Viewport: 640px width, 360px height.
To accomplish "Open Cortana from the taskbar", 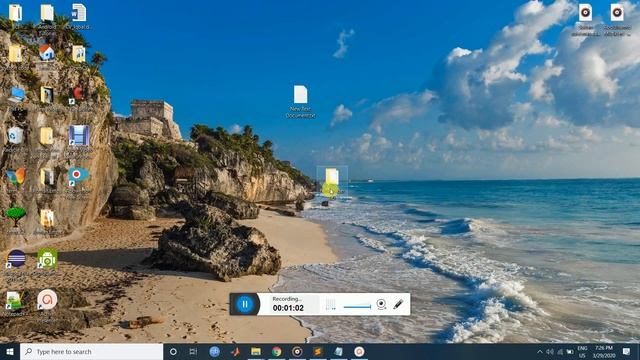I will [173, 351].
